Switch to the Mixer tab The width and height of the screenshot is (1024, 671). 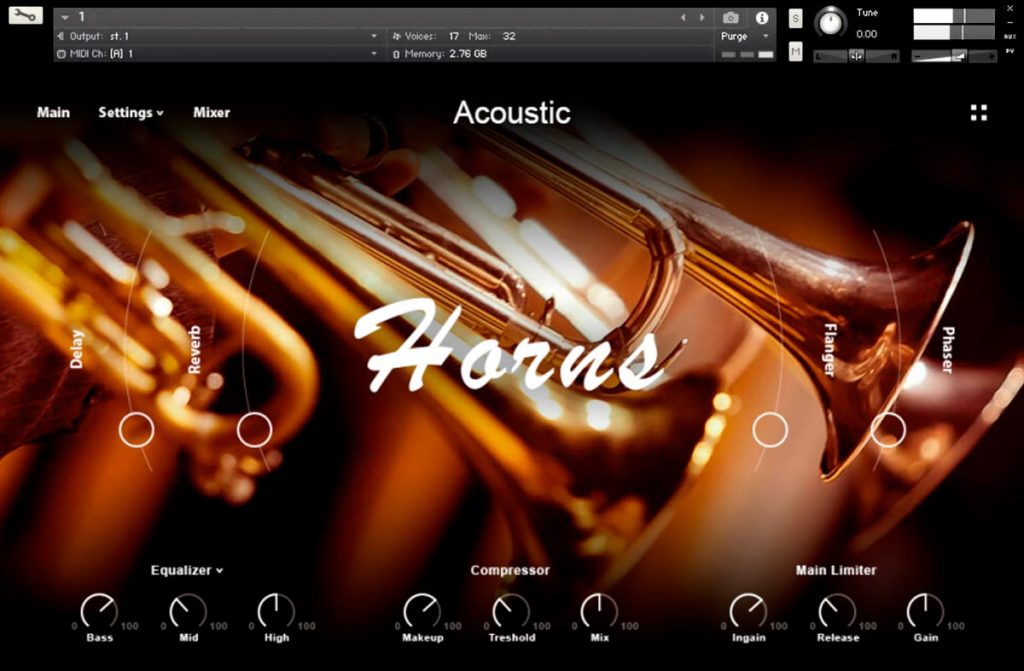tap(211, 112)
